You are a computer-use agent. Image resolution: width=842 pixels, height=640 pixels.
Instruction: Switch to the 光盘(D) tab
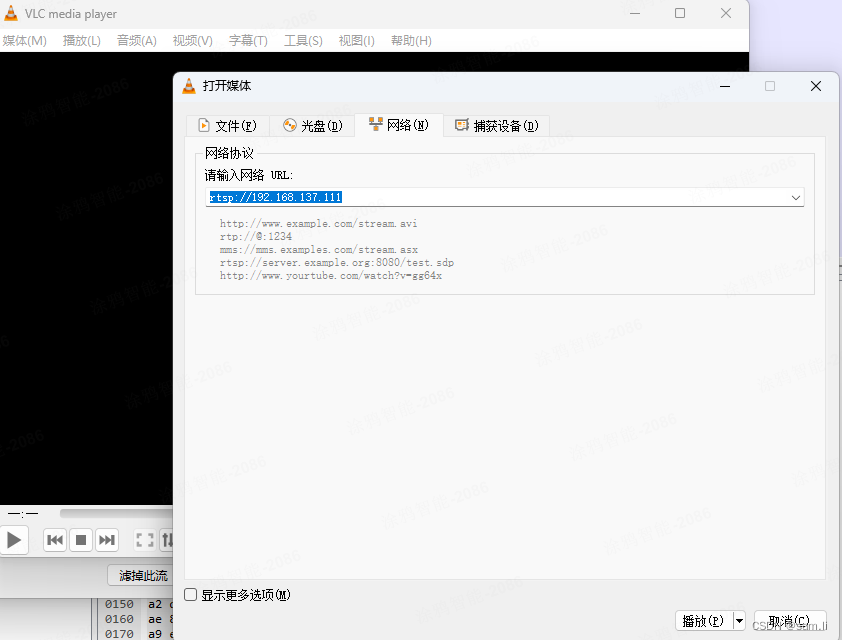tap(313, 126)
